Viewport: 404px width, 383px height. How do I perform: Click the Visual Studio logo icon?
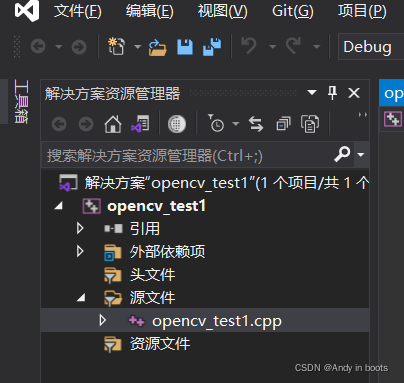point(27,10)
